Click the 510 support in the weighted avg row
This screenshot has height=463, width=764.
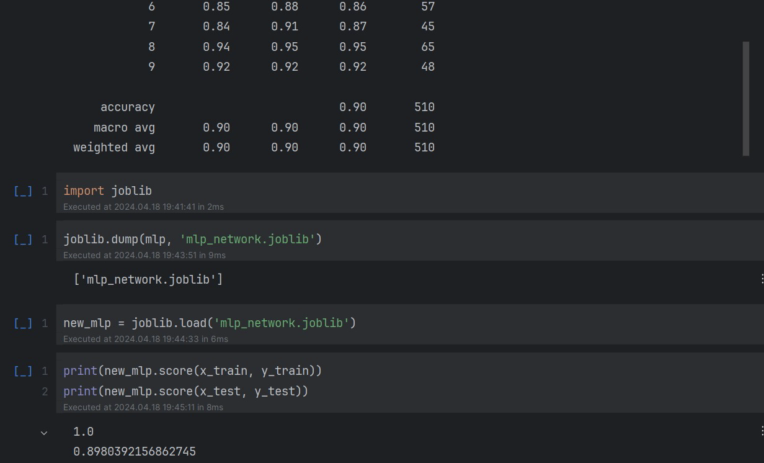click(x=424, y=148)
